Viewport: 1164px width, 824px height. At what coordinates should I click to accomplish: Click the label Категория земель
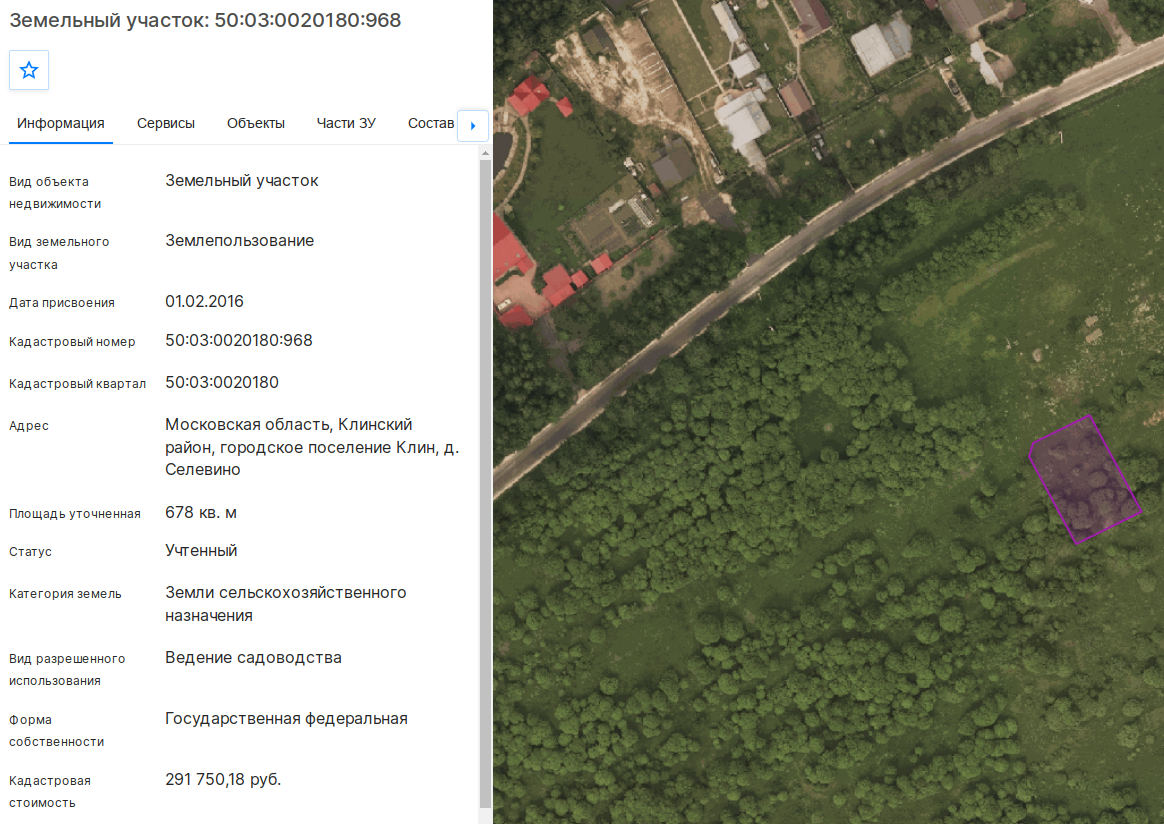pyautogui.click(x=65, y=594)
